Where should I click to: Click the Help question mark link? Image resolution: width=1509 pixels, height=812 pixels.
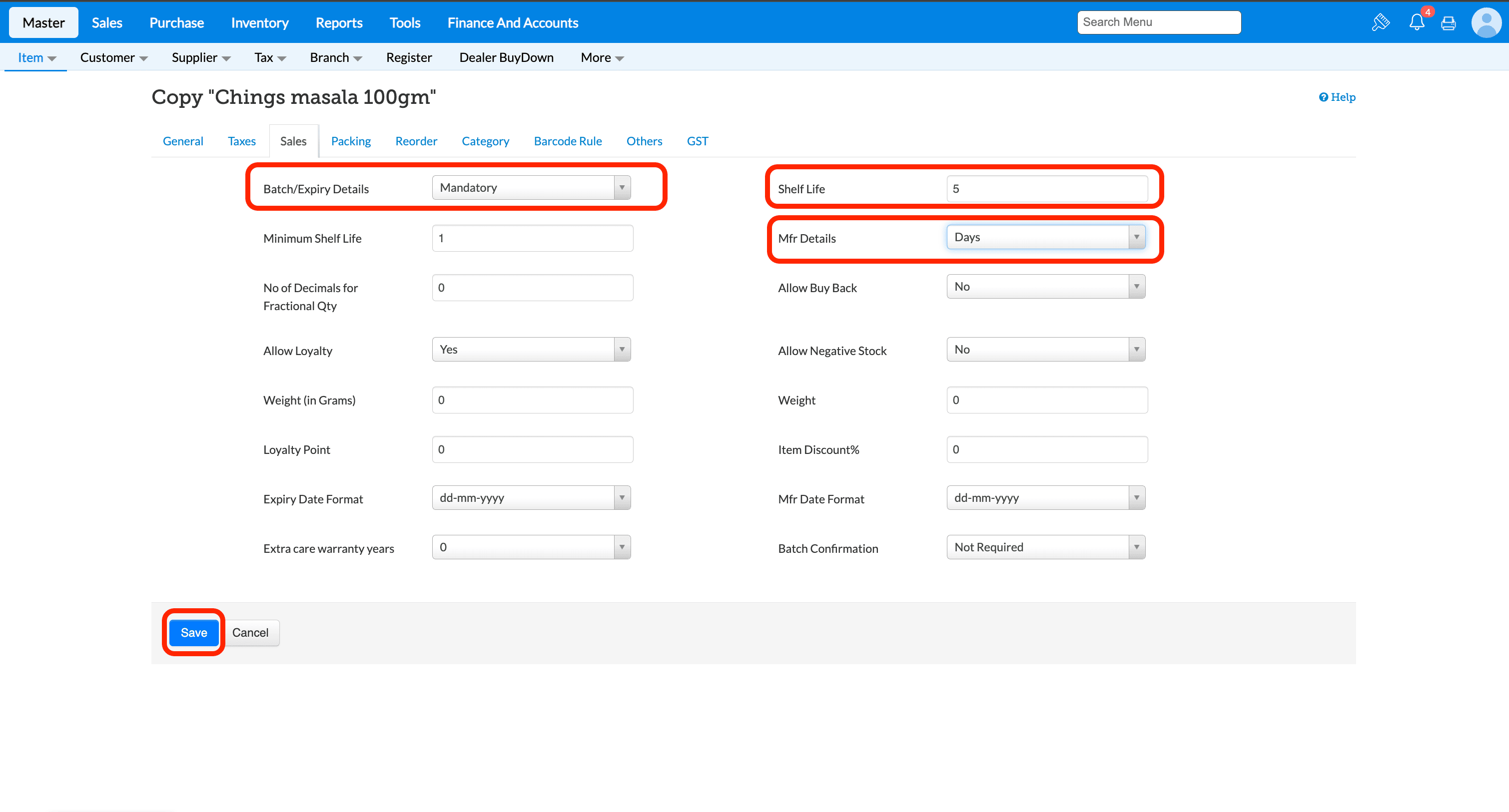[1337, 97]
